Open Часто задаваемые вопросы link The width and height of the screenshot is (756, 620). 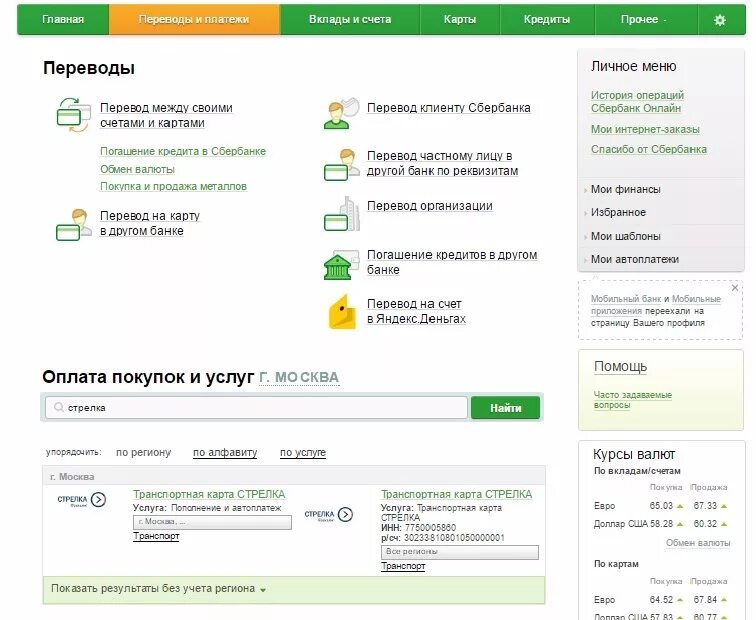(x=633, y=400)
